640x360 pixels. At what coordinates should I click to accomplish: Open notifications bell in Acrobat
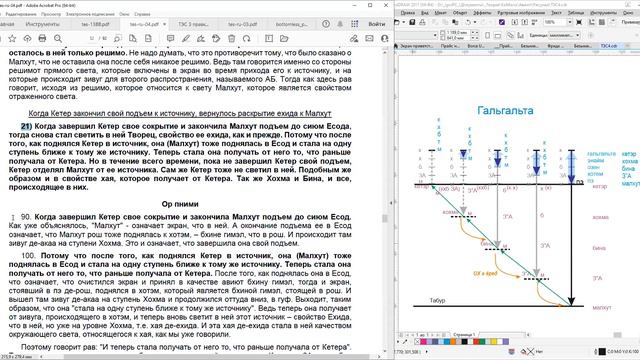point(340,24)
